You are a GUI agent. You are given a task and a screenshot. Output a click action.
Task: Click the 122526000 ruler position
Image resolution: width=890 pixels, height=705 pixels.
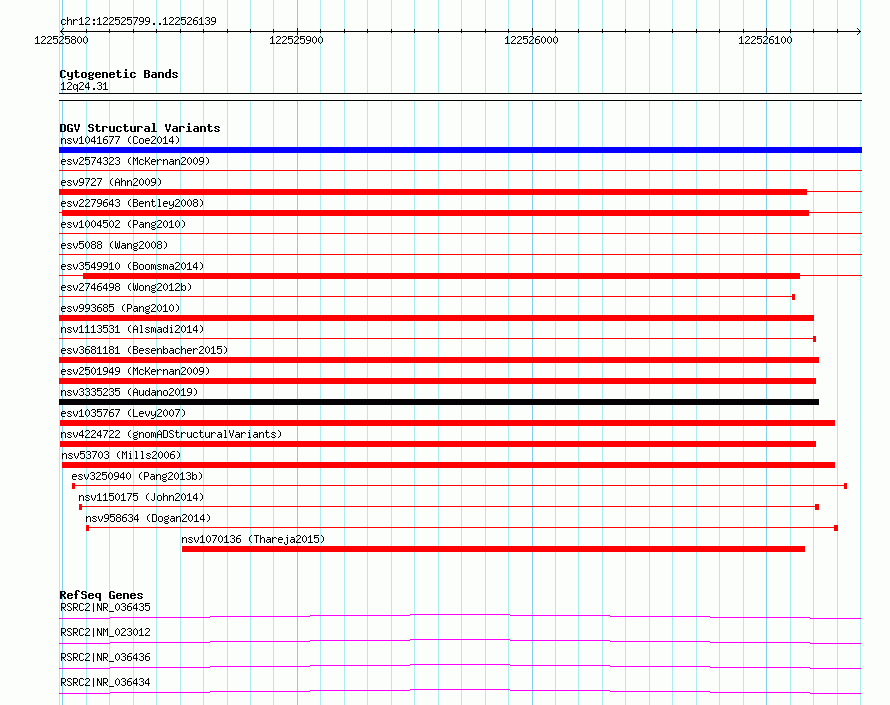(531, 40)
